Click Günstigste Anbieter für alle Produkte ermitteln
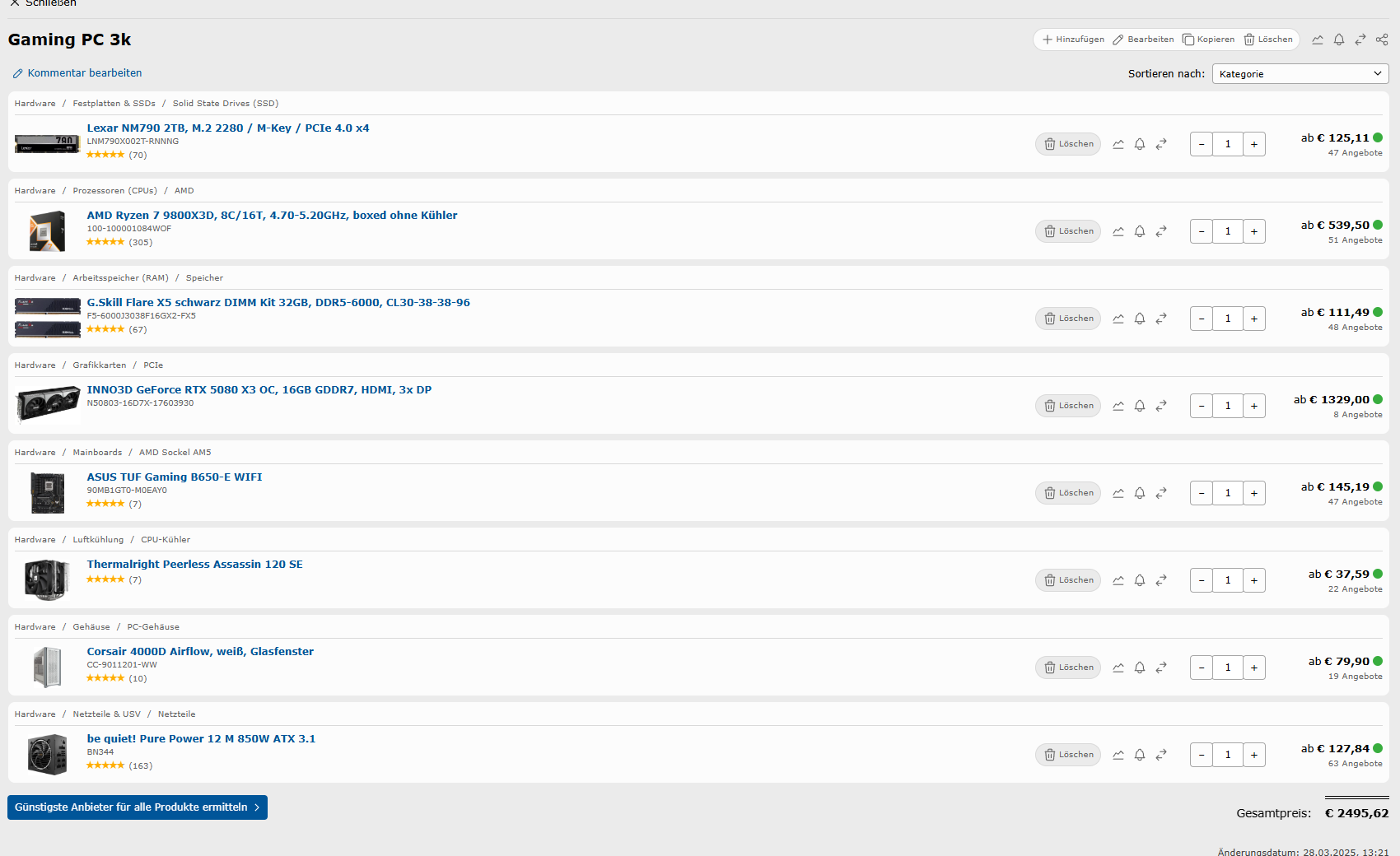 pos(138,807)
